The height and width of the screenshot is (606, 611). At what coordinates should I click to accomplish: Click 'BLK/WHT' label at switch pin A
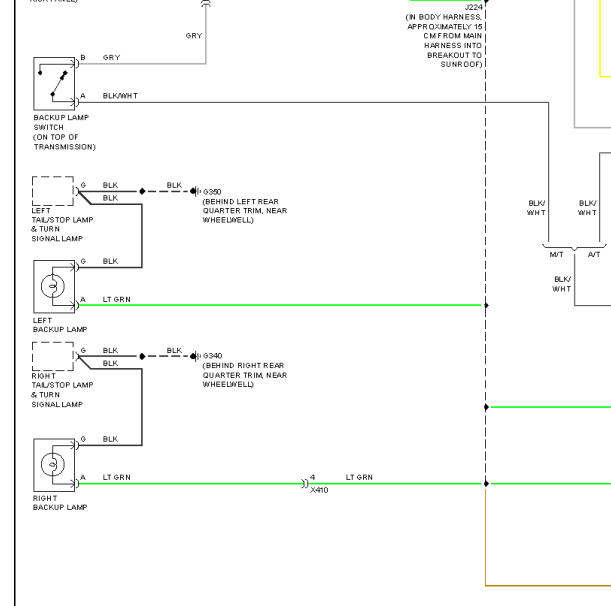point(120,96)
